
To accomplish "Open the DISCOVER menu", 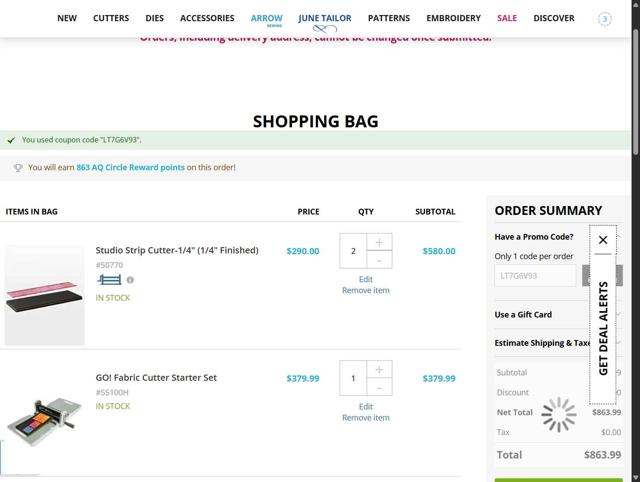I will click(x=553, y=18).
